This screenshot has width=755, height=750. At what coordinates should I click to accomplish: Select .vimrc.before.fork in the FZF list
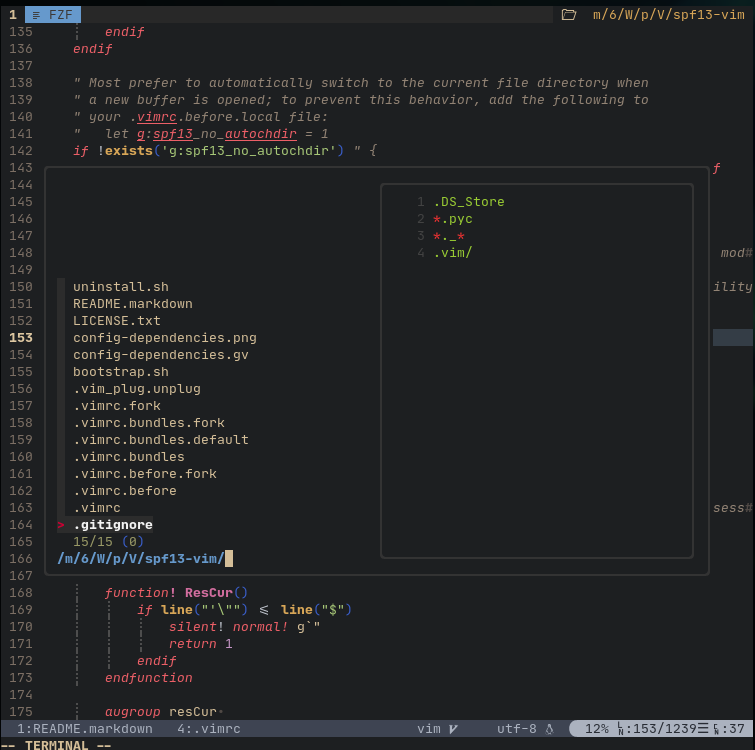145,474
